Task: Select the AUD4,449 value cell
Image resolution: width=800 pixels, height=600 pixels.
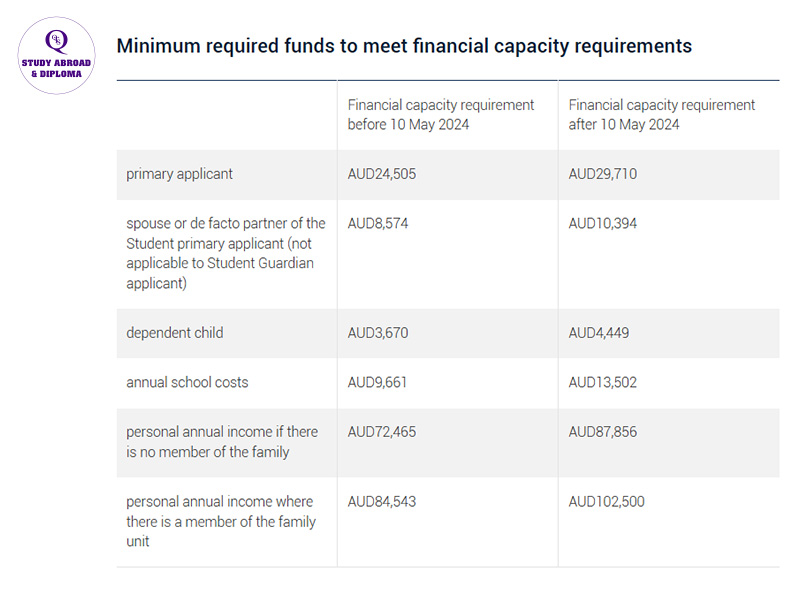Action: 598,333
